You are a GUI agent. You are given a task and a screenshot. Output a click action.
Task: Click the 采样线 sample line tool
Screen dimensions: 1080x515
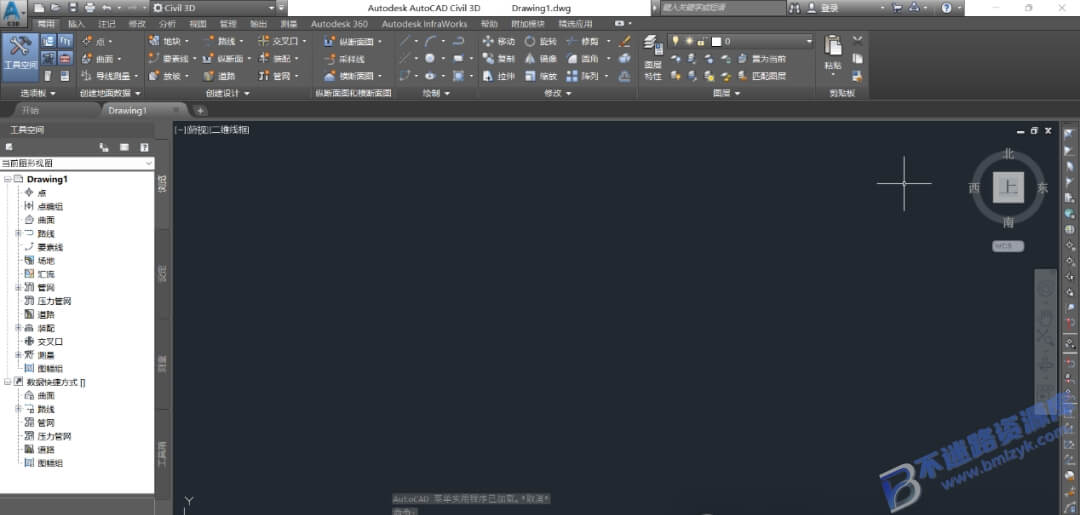pos(344,59)
